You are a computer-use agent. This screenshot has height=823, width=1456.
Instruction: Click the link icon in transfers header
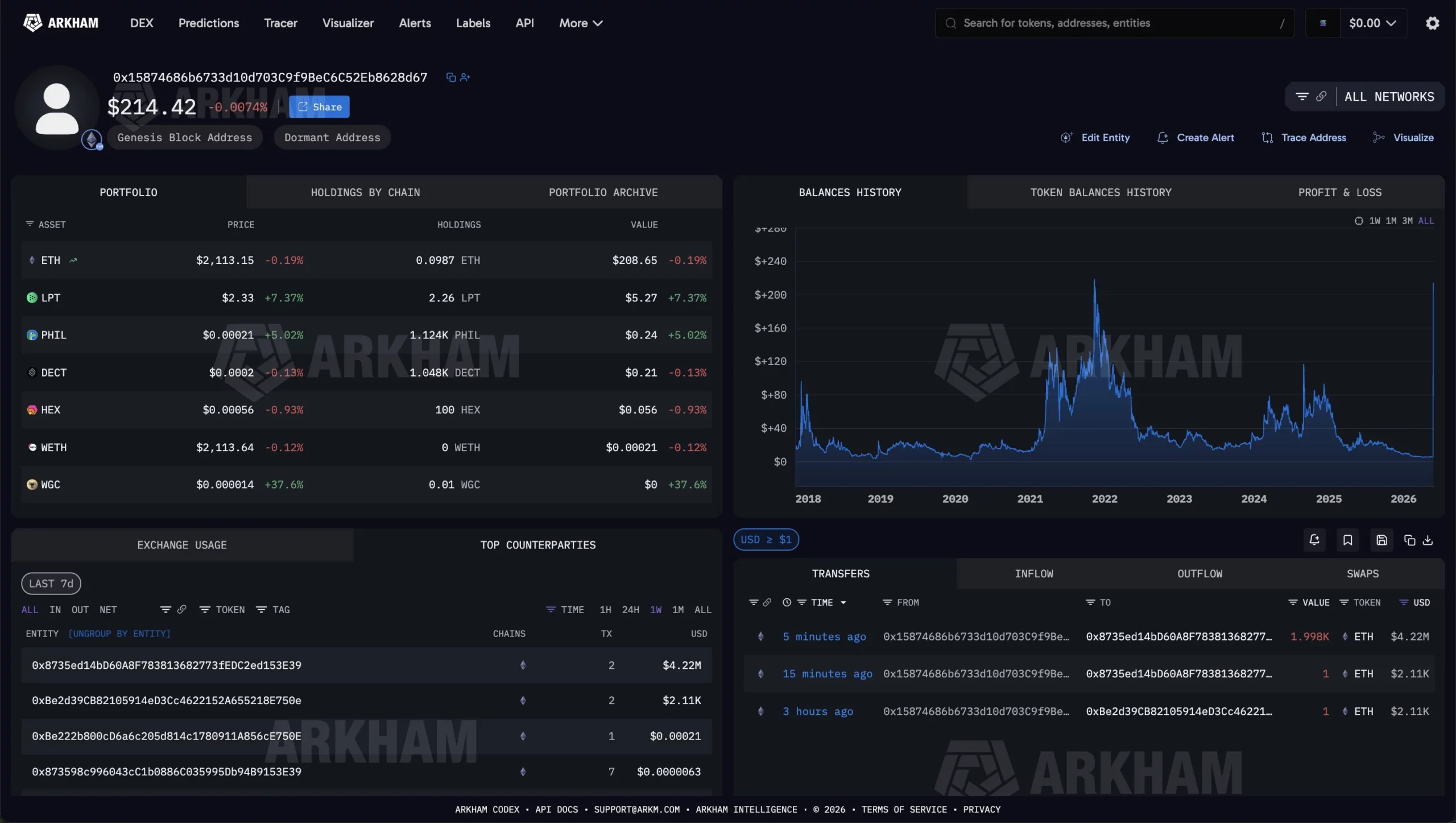(x=767, y=602)
